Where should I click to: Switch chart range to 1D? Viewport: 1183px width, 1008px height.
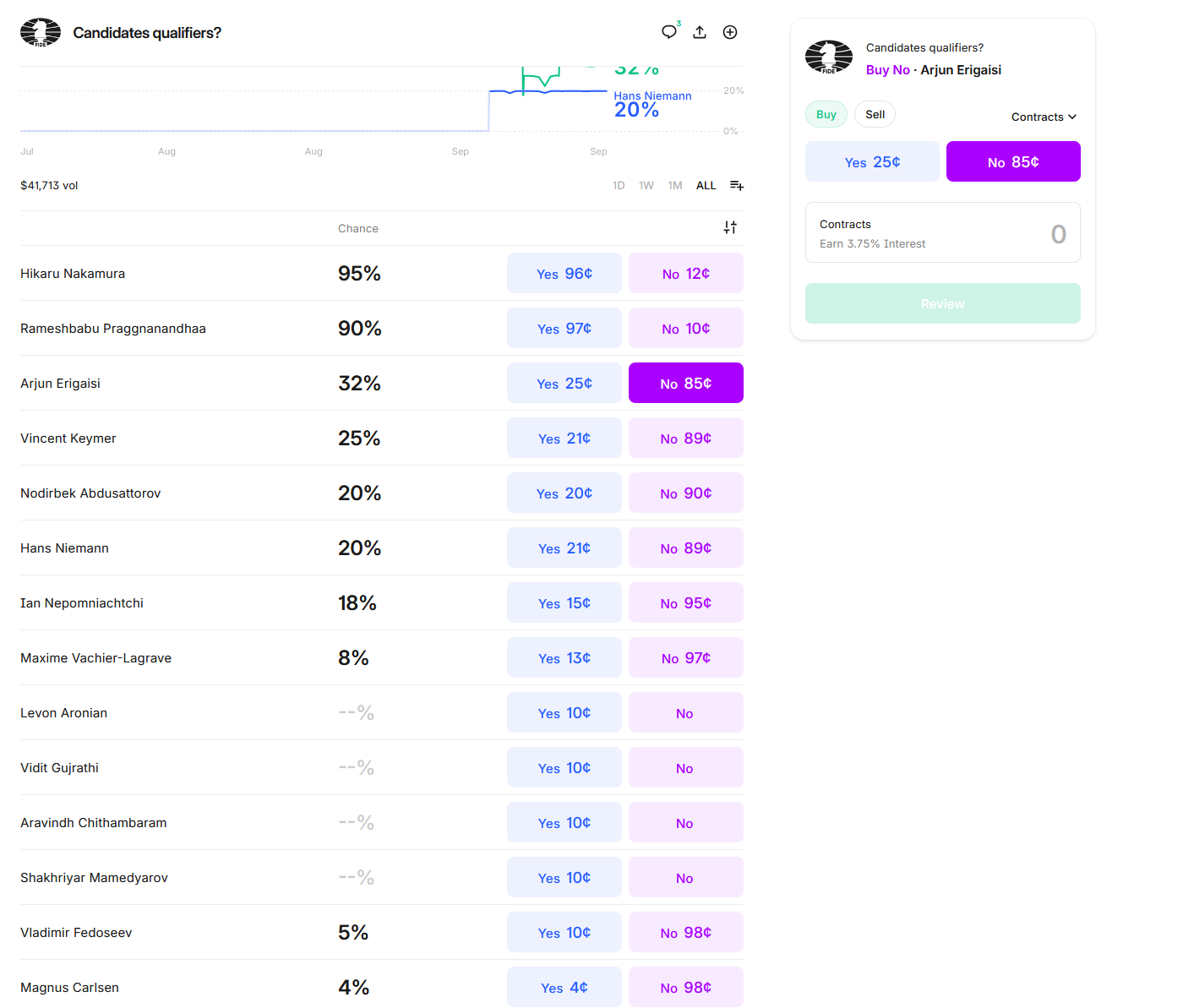(x=619, y=185)
